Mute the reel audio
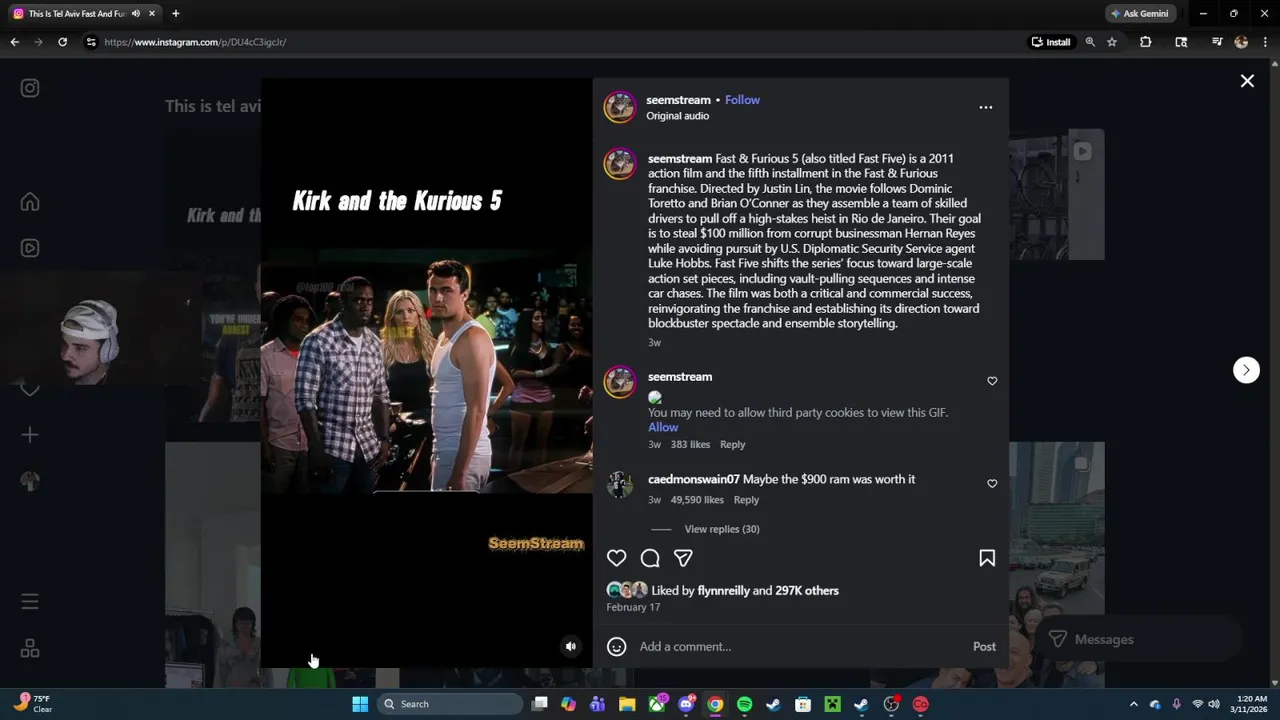Image resolution: width=1280 pixels, height=720 pixels. (x=571, y=646)
